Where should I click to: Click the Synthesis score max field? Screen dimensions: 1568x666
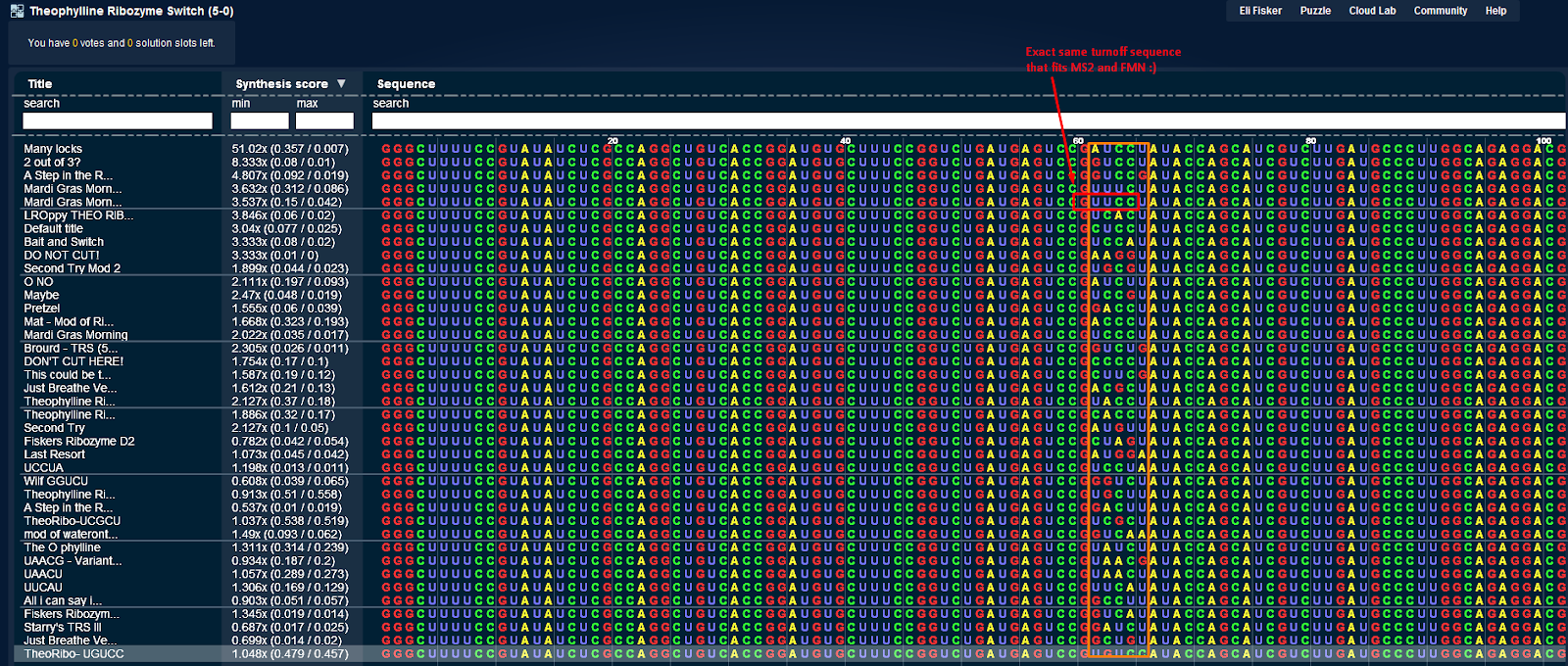(x=324, y=120)
